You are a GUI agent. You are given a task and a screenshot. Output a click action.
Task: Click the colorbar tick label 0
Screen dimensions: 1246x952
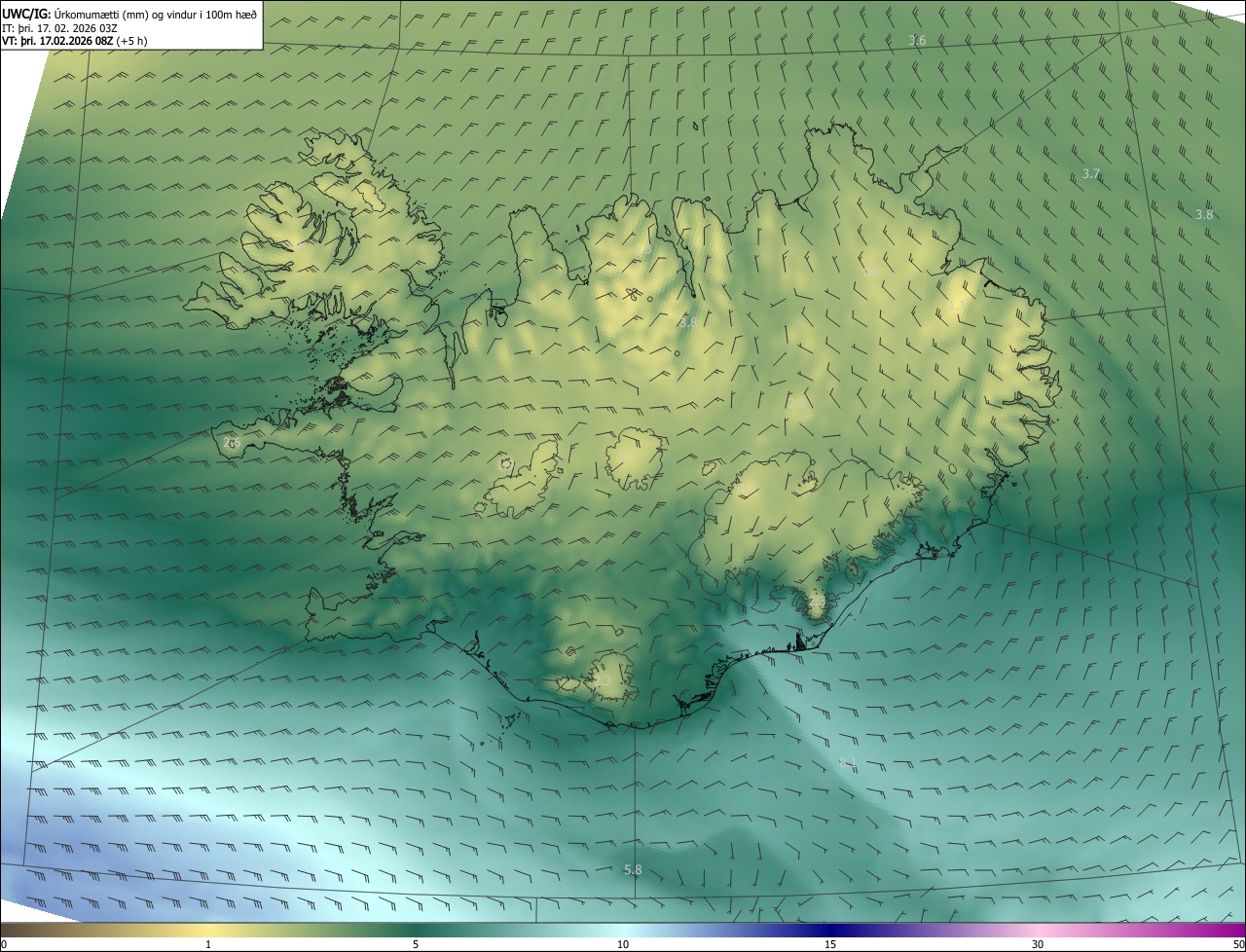[4, 944]
